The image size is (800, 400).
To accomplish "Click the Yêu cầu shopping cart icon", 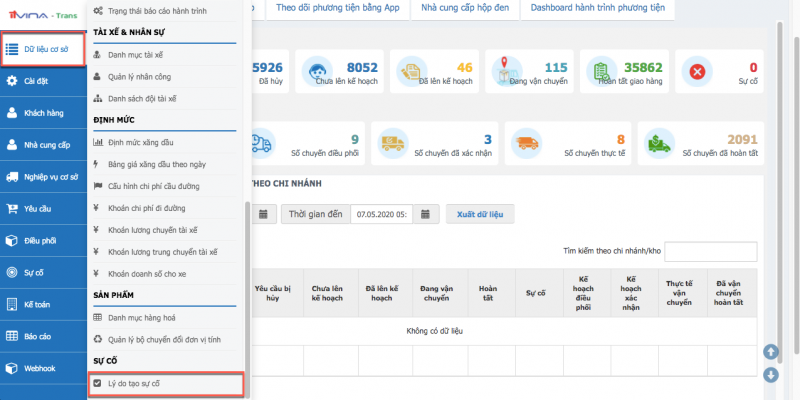I will (11, 208).
